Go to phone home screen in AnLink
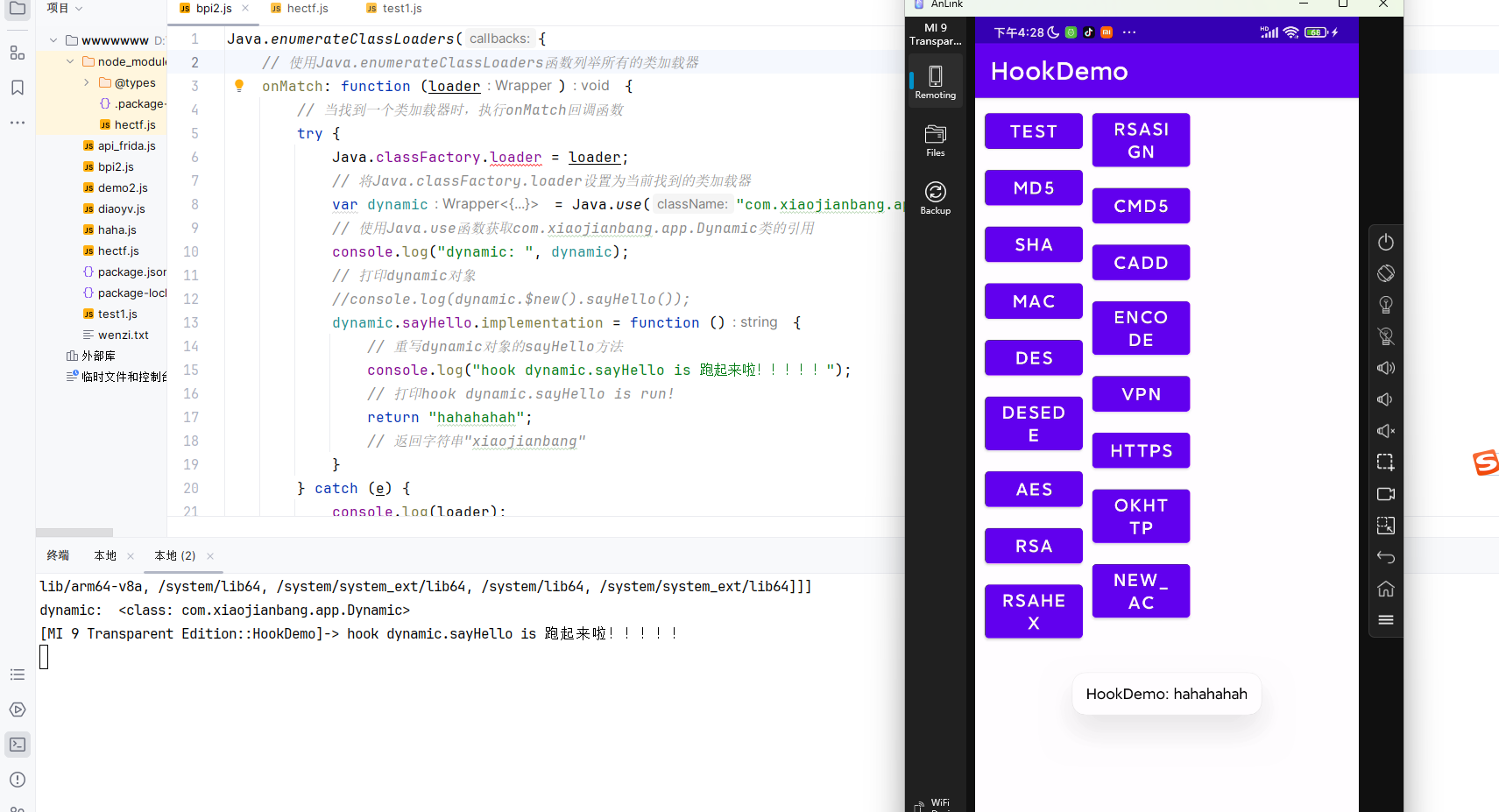The image size is (1499, 812). (1386, 589)
